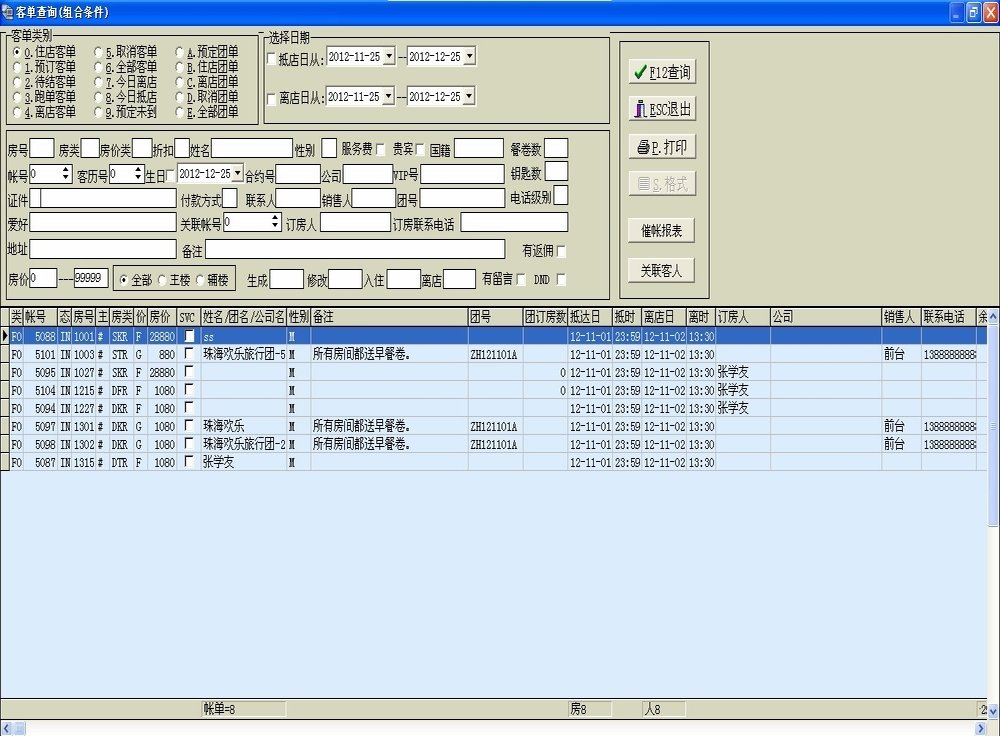Select the E.全部团单 radio option
This screenshot has height=736, width=1000.
coord(180,112)
